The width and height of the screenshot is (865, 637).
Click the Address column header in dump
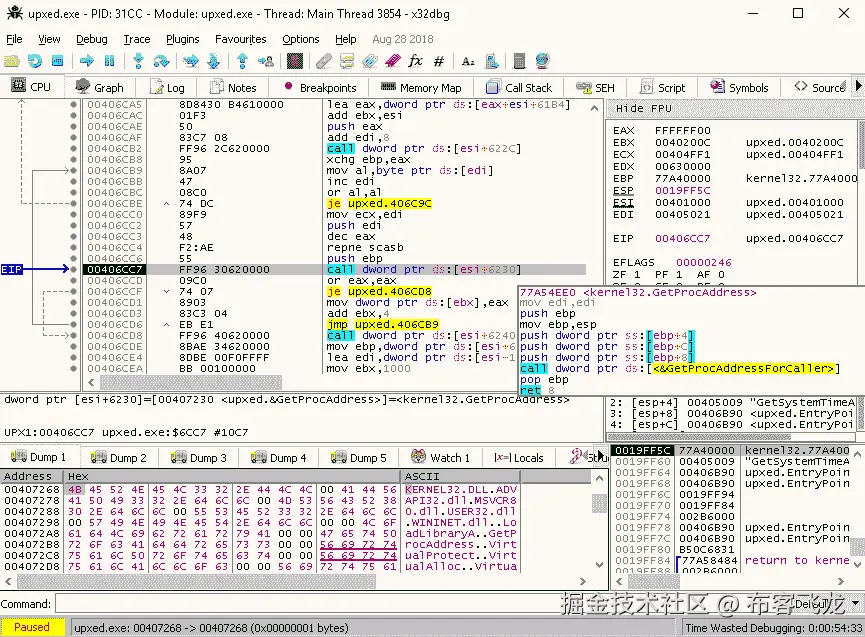(31, 476)
